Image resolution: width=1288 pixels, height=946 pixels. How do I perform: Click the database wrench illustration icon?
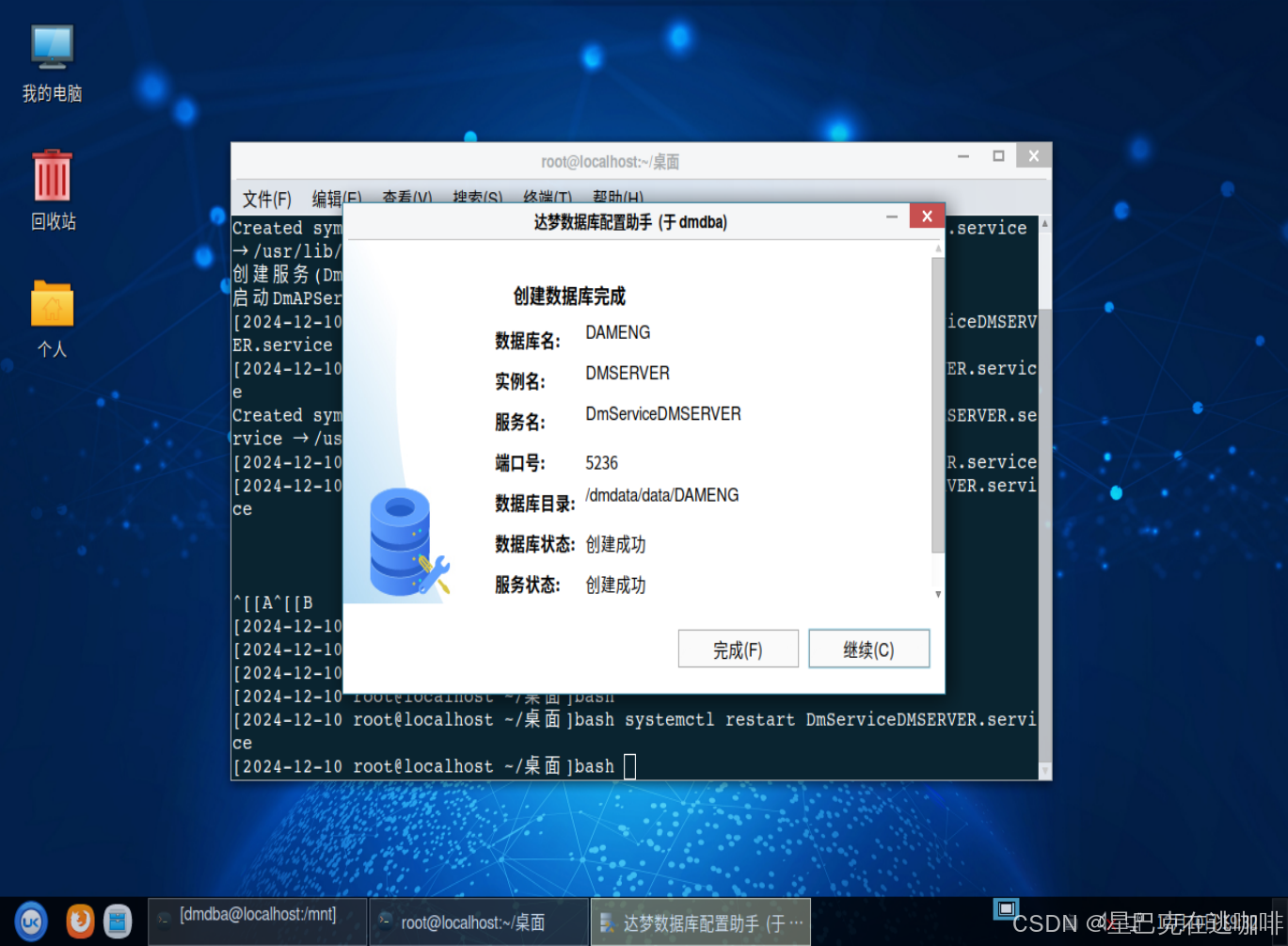409,542
